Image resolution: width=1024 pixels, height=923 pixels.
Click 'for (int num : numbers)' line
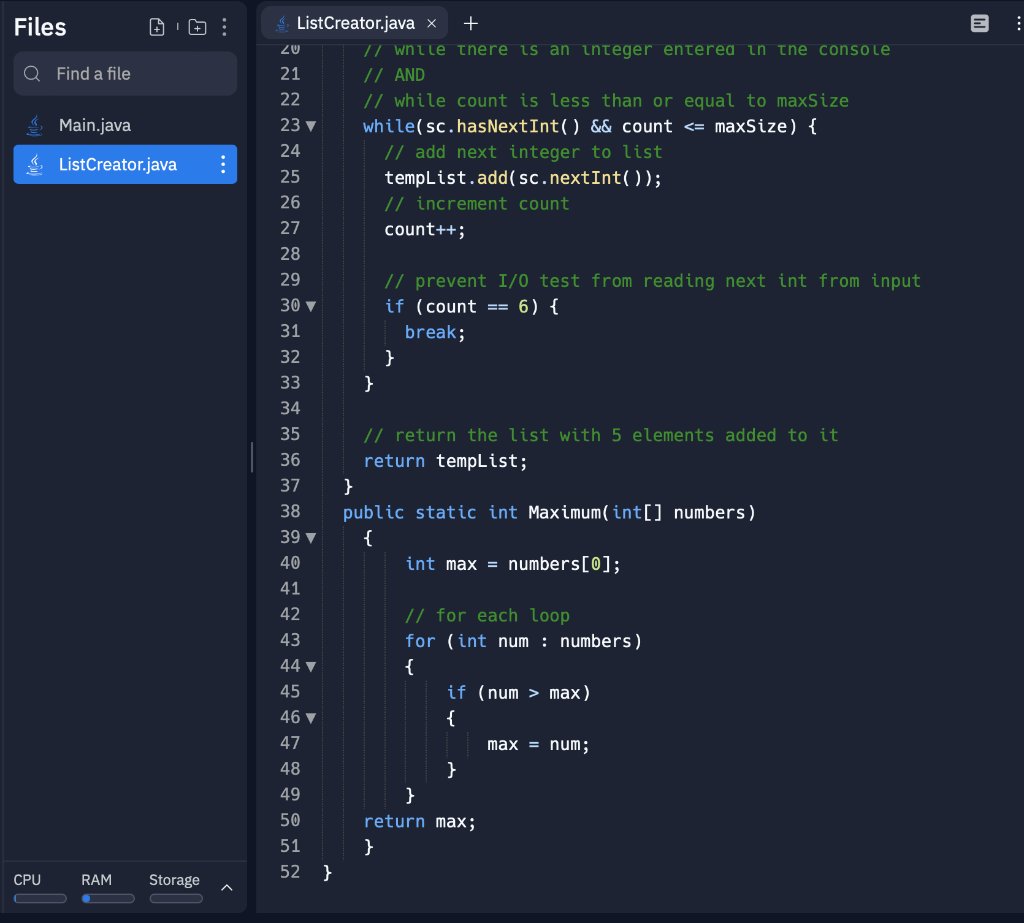(x=524, y=641)
